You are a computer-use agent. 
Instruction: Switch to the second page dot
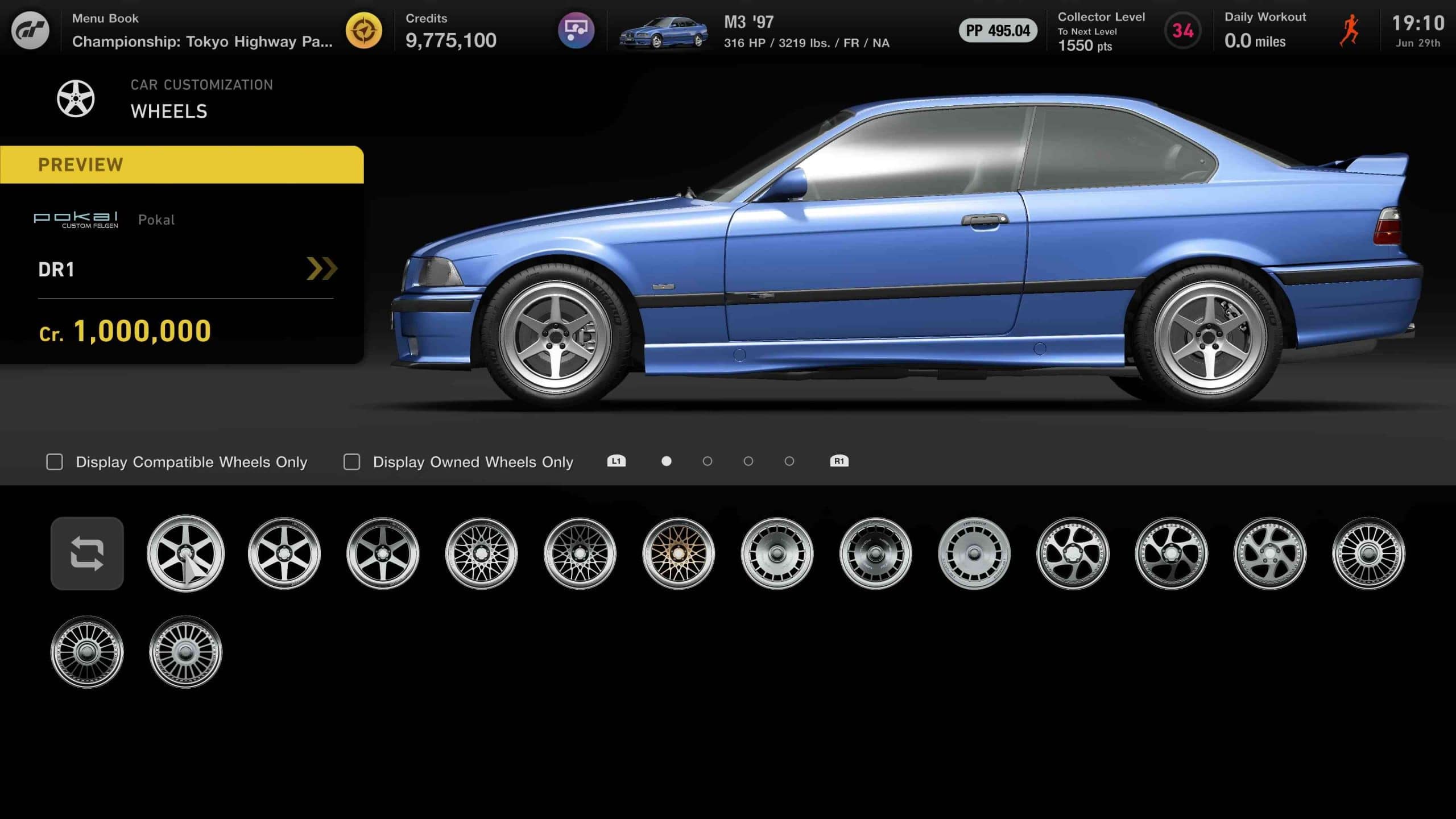(x=708, y=461)
